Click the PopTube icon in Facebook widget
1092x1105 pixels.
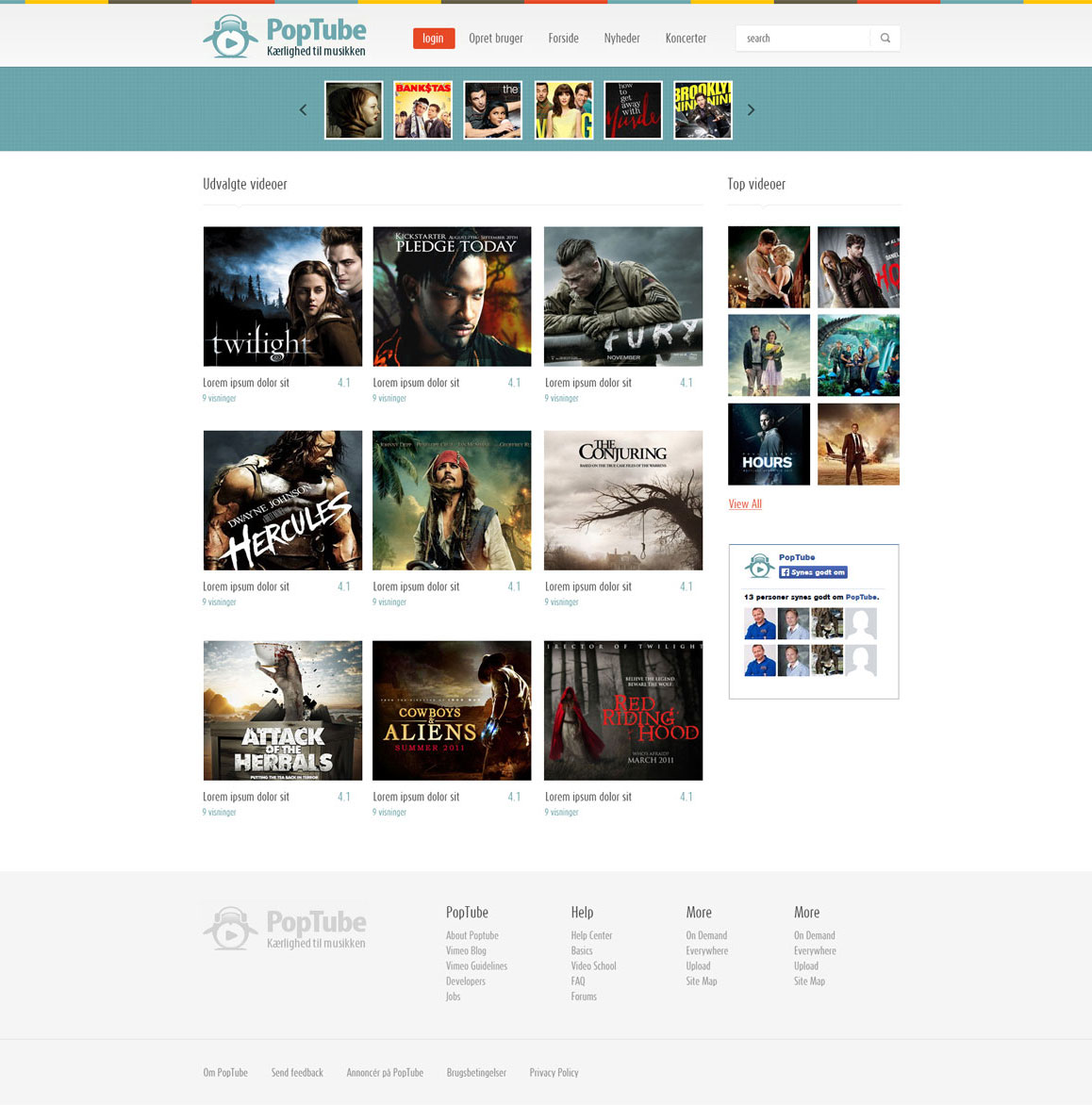pyautogui.click(x=759, y=566)
